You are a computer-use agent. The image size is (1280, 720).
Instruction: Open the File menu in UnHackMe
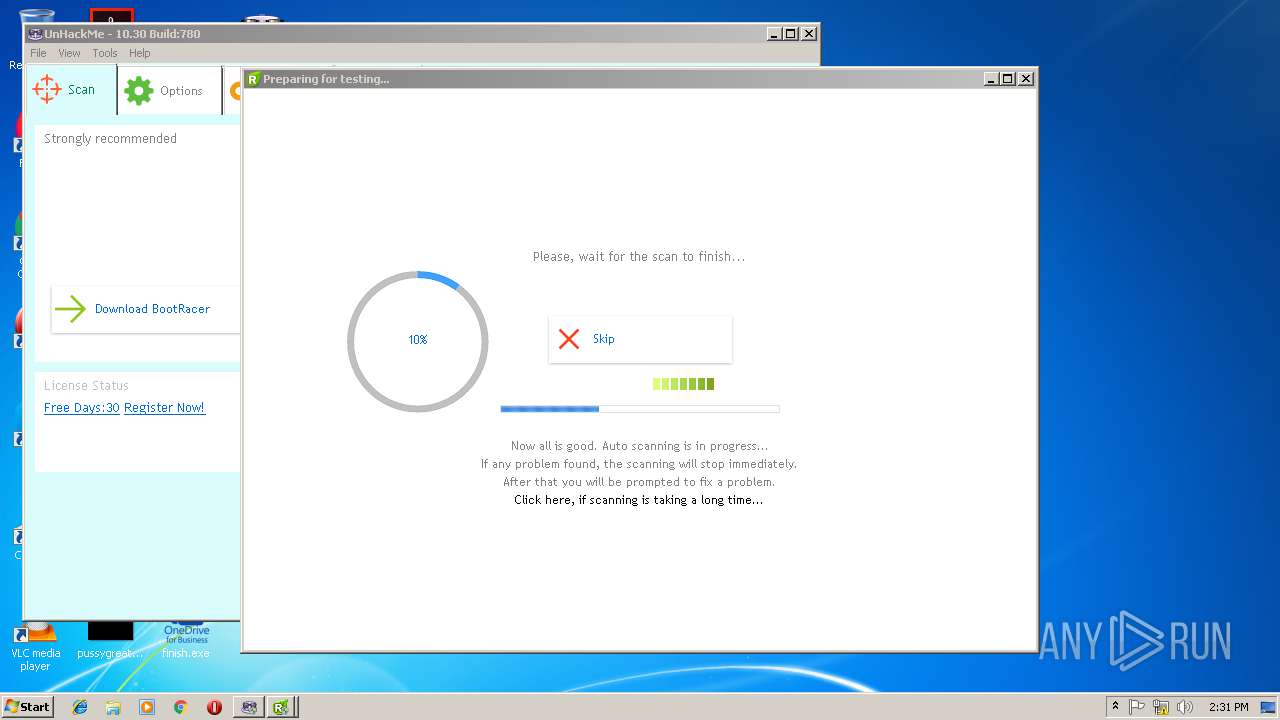(38, 53)
